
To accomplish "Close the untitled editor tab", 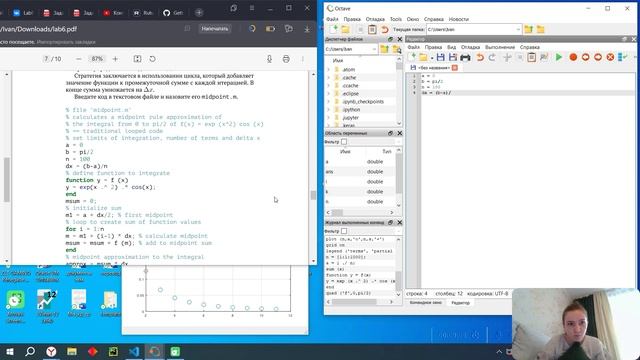I will (x=455, y=68).
